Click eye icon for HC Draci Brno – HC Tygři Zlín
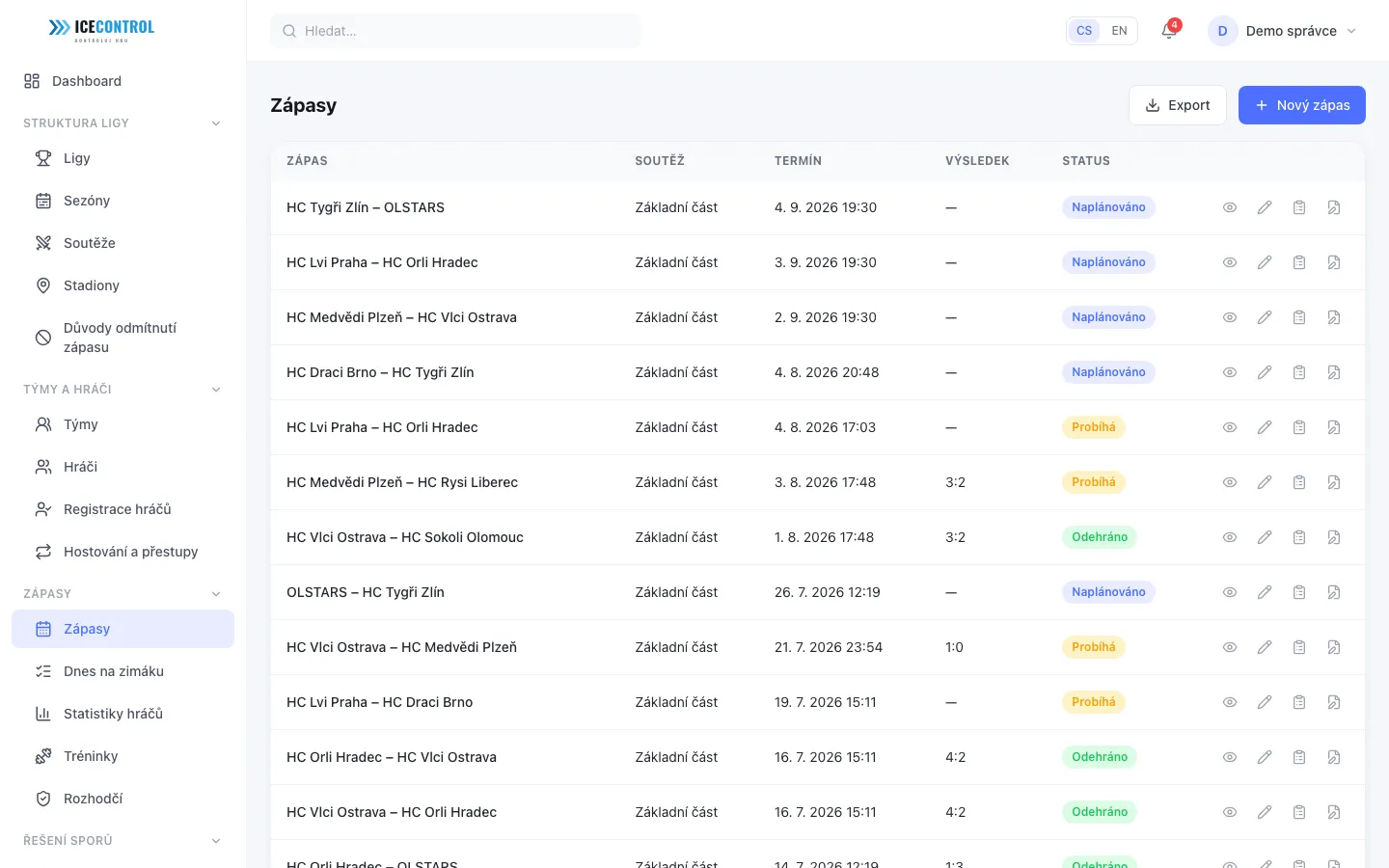This screenshot has height=868, width=1389. [x=1230, y=372]
